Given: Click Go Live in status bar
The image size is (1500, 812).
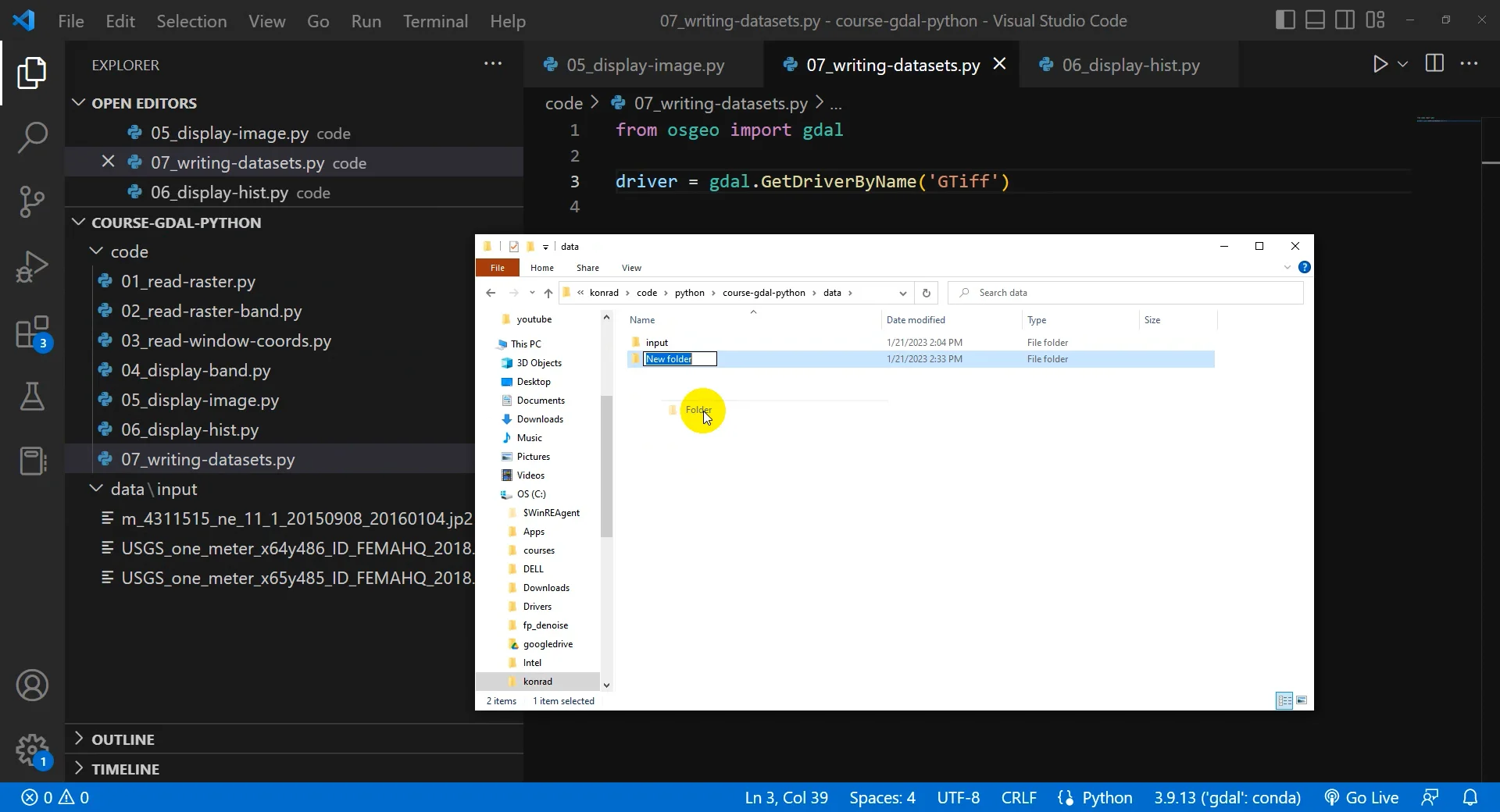Looking at the screenshot, I should [x=1362, y=797].
